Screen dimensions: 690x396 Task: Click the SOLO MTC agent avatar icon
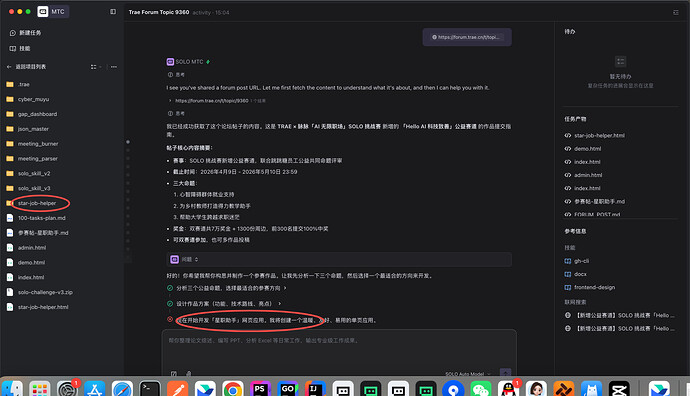pyautogui.click(x=170, y=62)
